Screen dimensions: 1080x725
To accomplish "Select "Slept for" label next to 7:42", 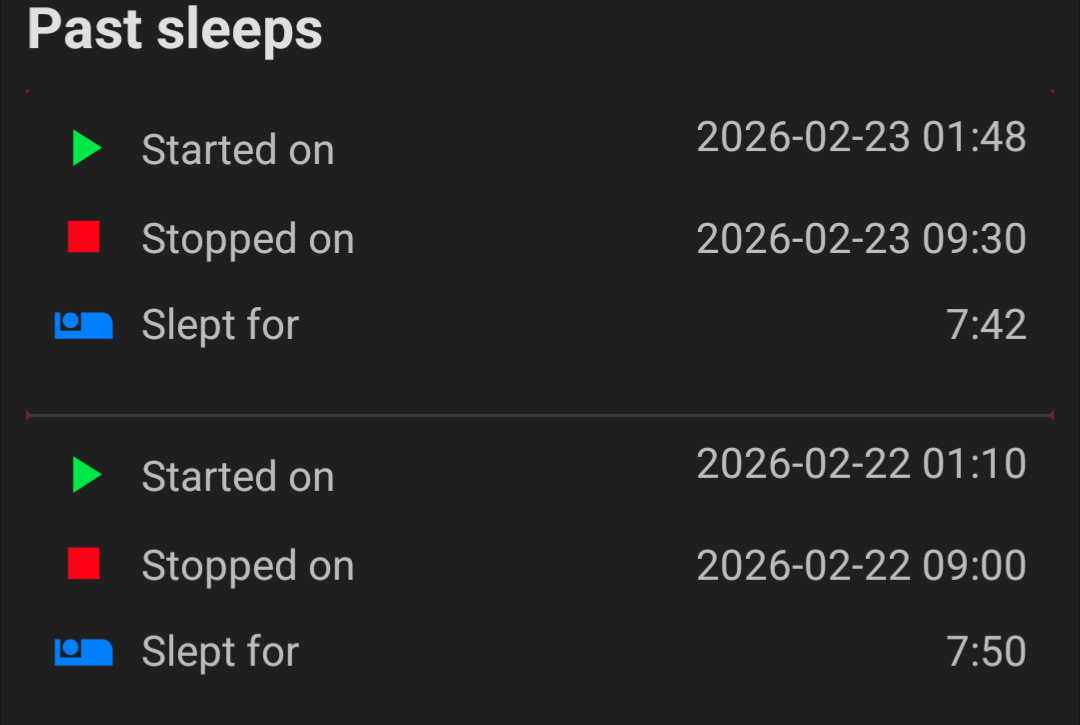I will (220, 325).
